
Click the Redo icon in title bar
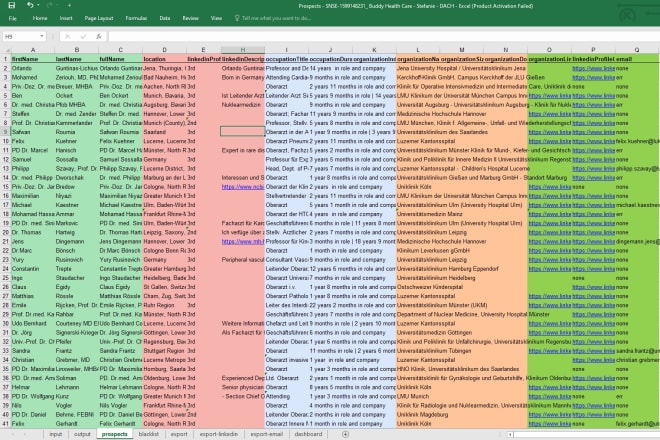click(x=49, y=5)
